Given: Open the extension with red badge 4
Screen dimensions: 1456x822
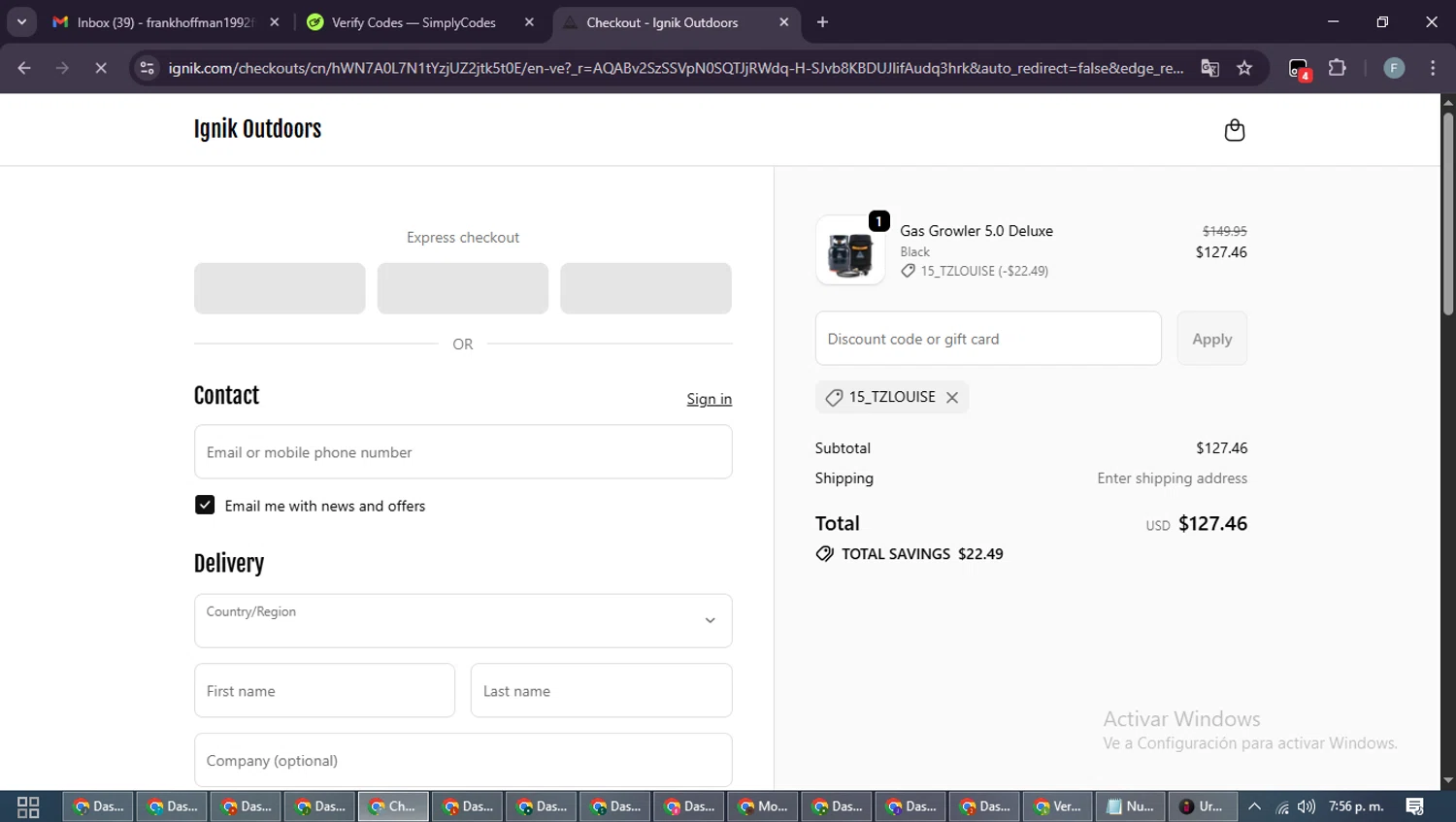Looking at the screenshot, I should pos(1299,69).
